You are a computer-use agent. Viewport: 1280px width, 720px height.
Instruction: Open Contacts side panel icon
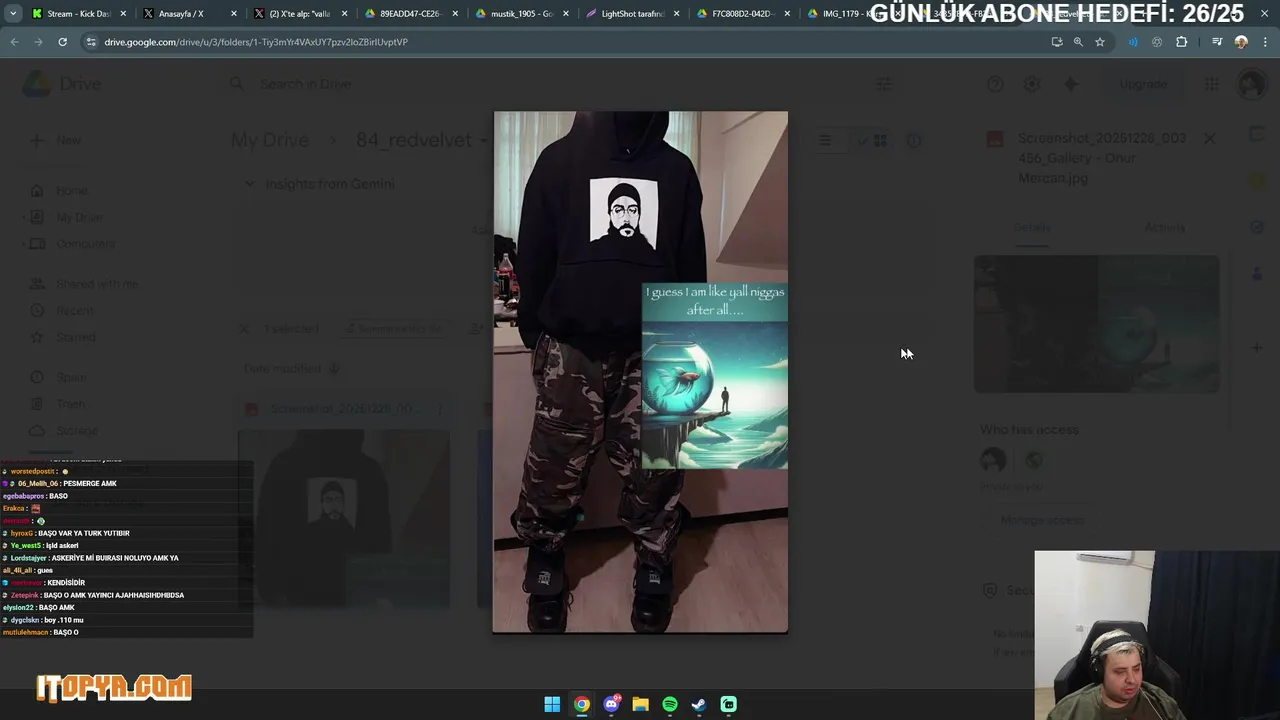(1258, 274)
